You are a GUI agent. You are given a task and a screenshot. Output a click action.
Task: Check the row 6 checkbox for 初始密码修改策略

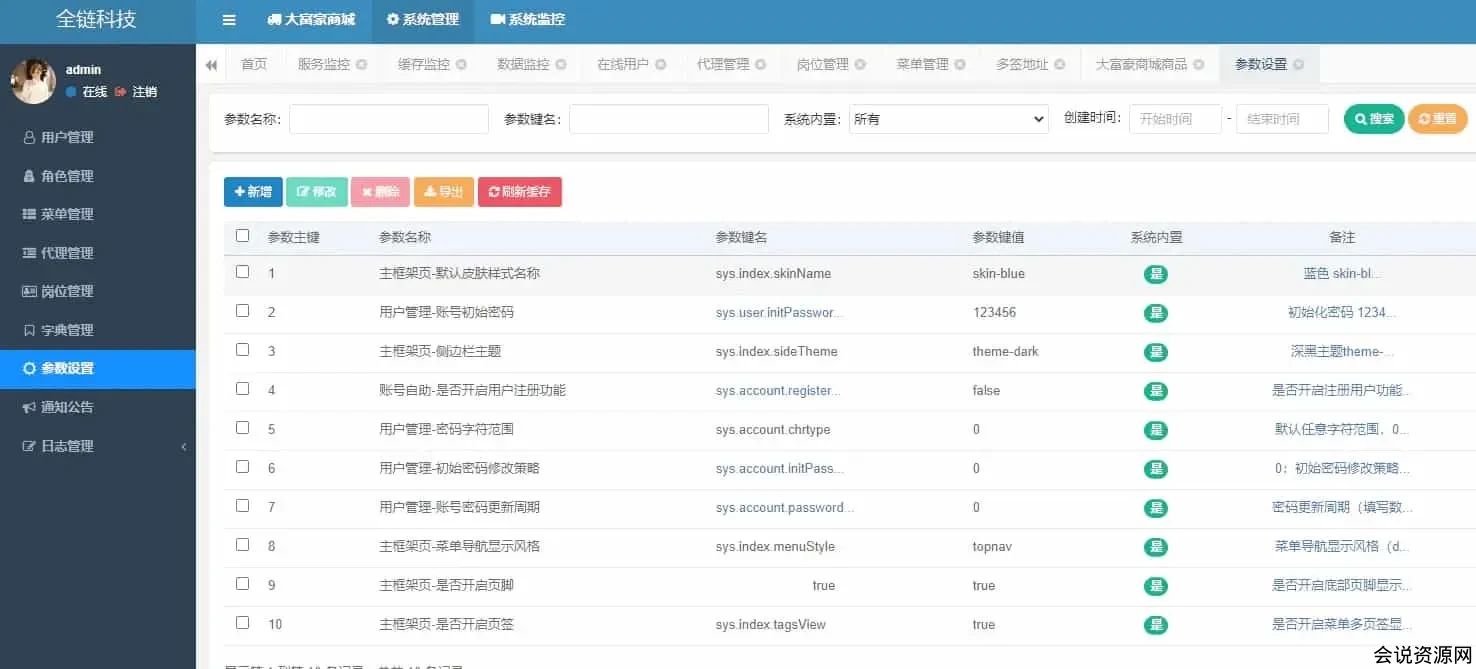coord(242,467)
